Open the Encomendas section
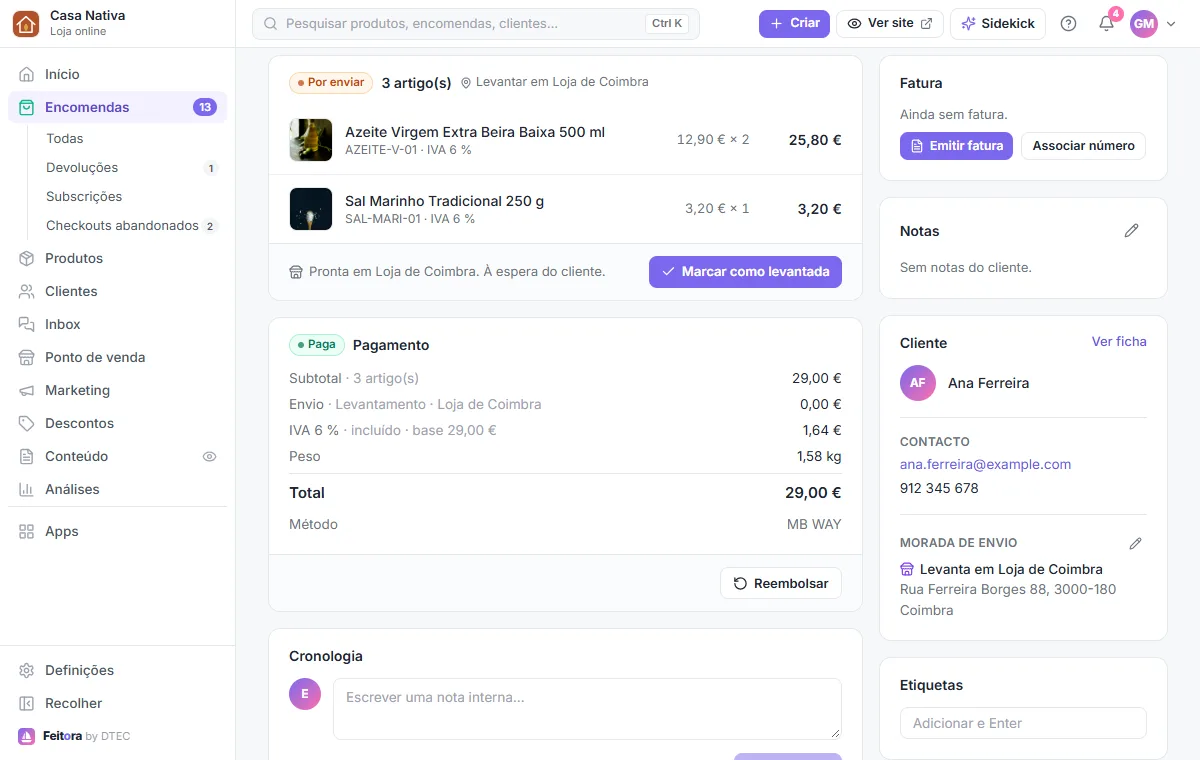Viewport: 1200px width, 760px height. [x=118, y=107]
